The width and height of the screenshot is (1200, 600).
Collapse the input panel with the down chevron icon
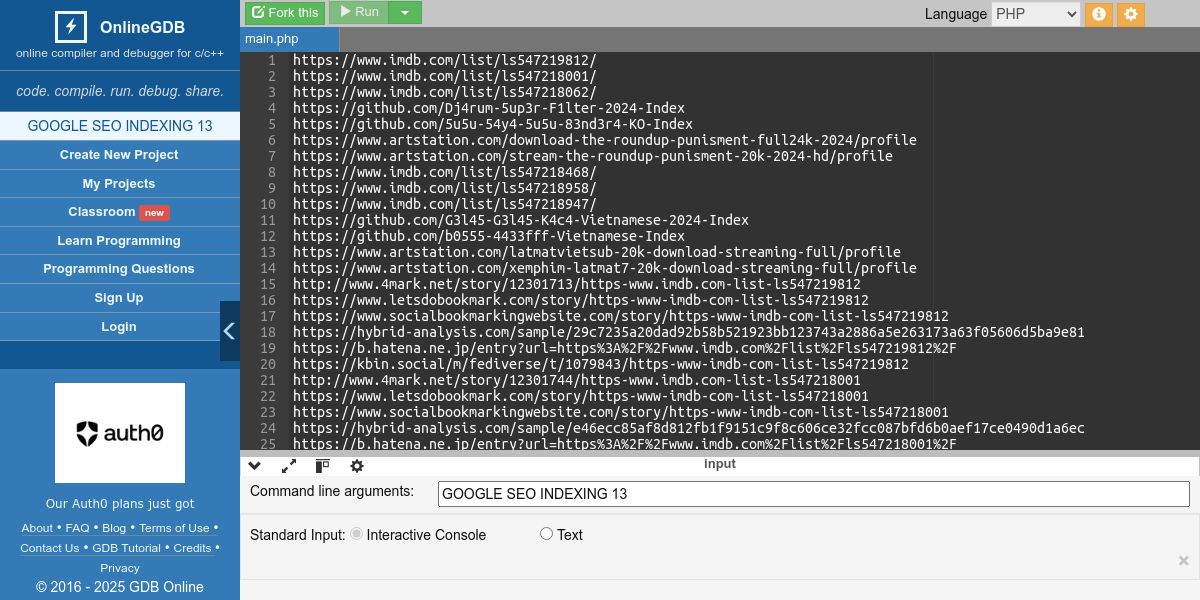tap(254, 466)
